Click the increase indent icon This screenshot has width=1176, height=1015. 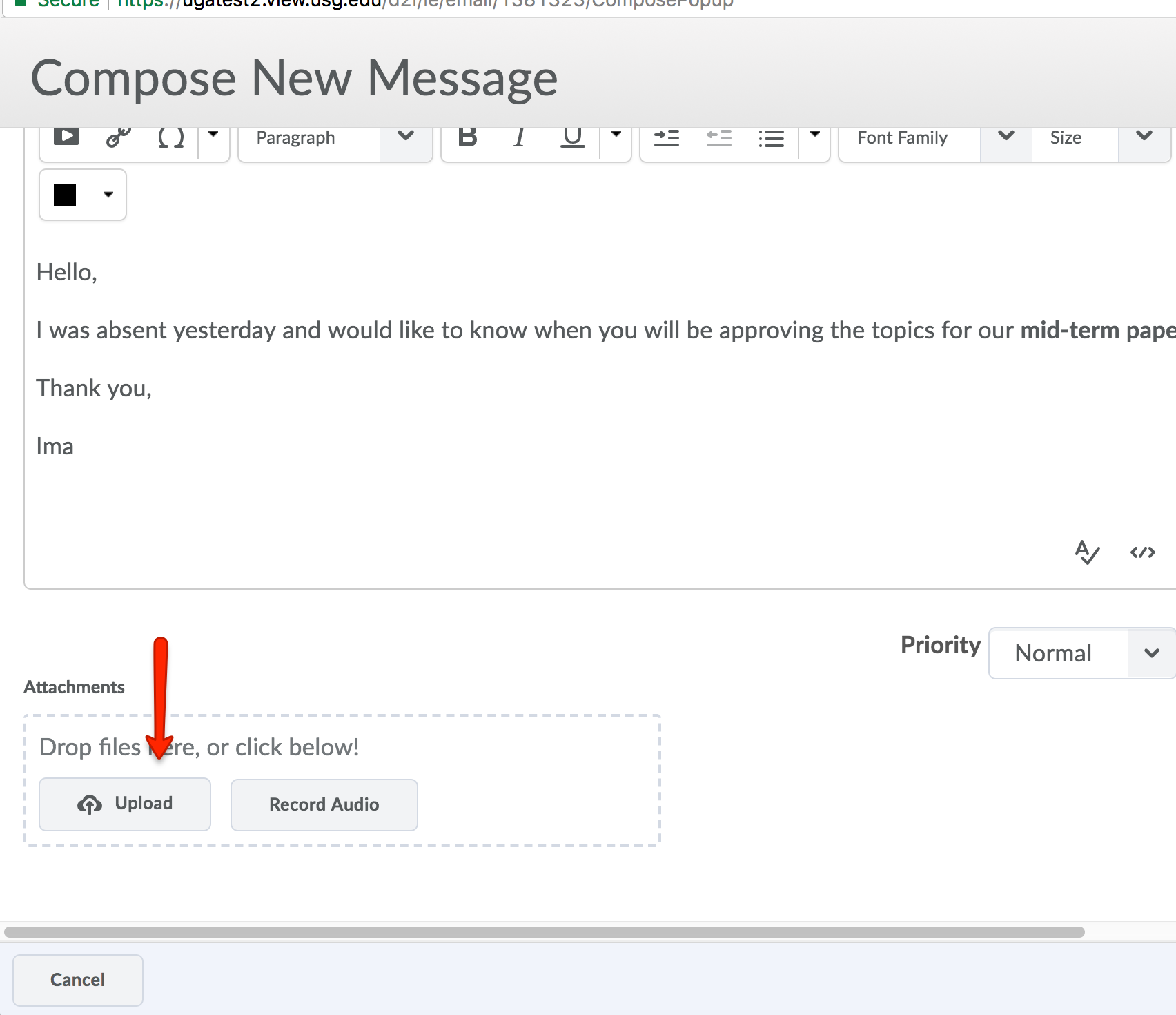667,138
